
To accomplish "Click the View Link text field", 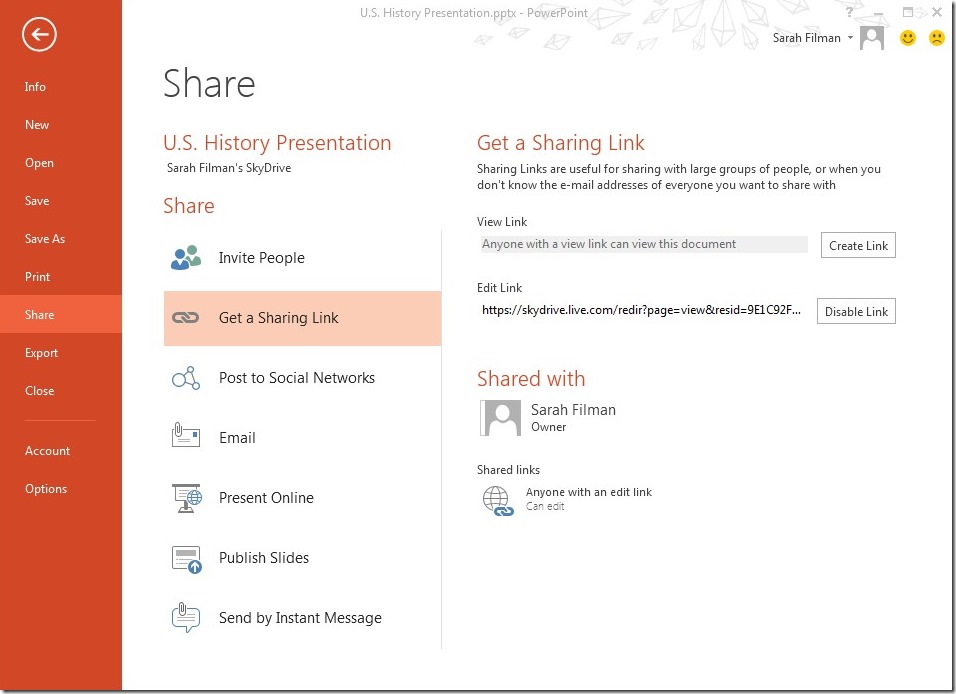I will (644, 244).
